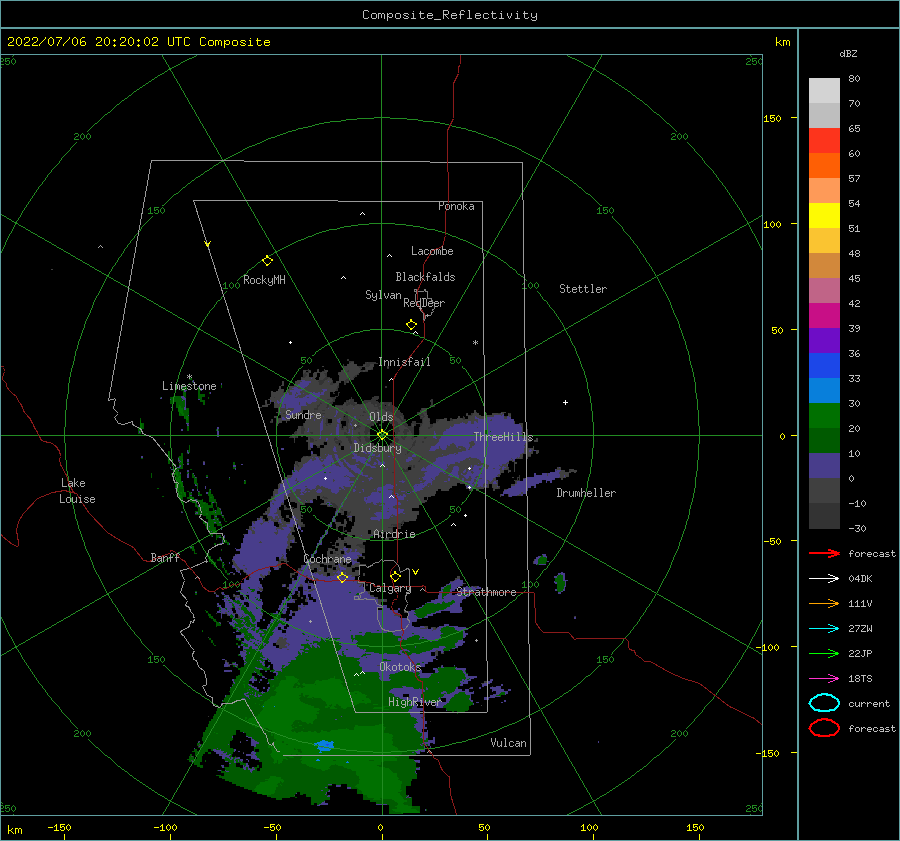Image resolution: width=900 pixels, height=841 pixels.
Task: Click the ThreeHills label
Action: coord(503,437)
